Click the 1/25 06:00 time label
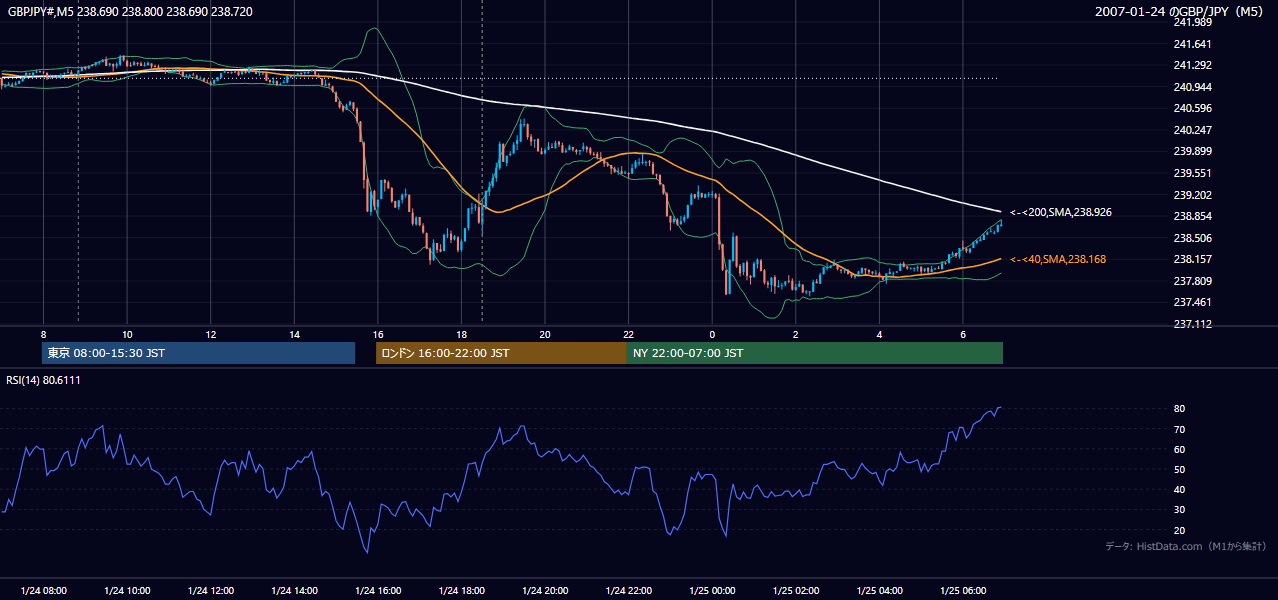The image size is (1278, 600). click(963, 591)
